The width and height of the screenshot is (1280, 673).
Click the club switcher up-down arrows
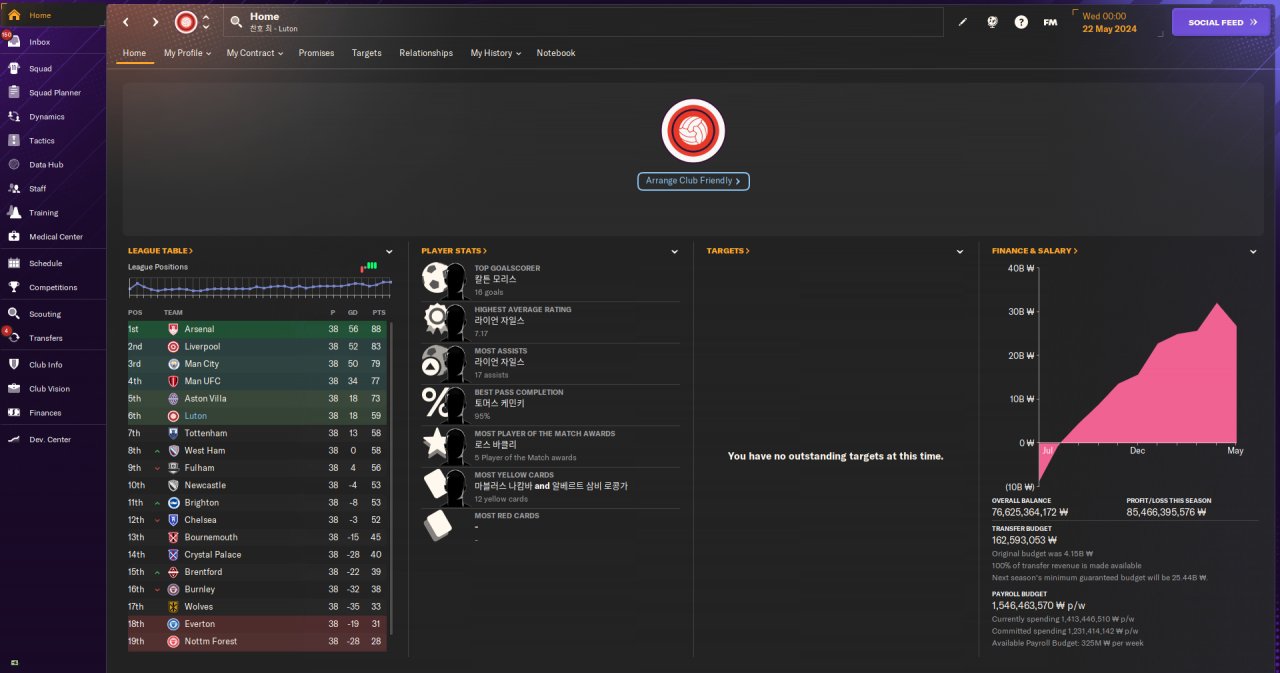point(206,22)
